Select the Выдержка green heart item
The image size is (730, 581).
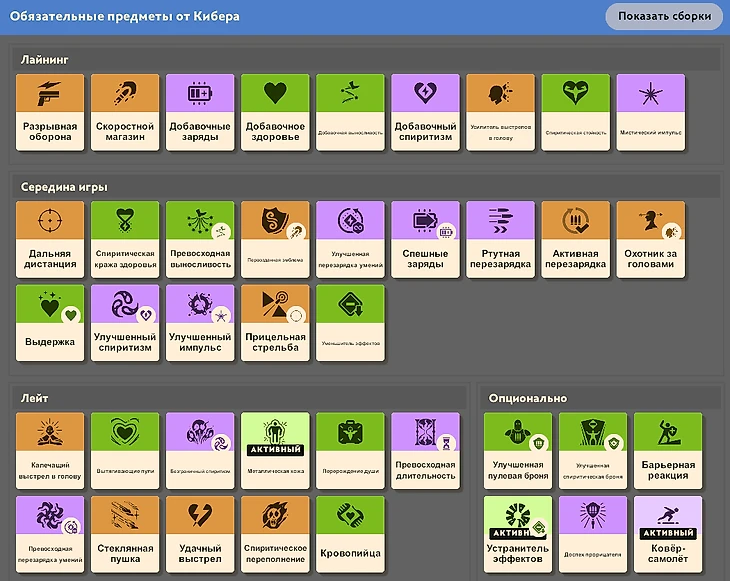click(51, 324)
